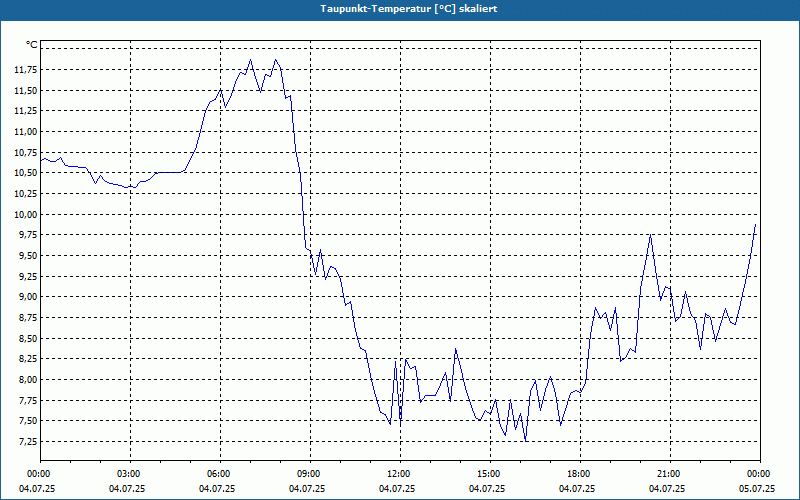The height and width of the screenshot is (500, 800).
Task: Select the 05.07.25 date label
Action: [x=757, y=489]
